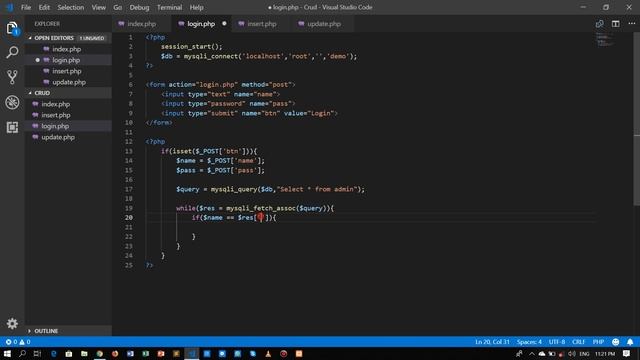Change file encoding via UTF-8
Screen dimensions: 640x360
(x=557, y=342)
